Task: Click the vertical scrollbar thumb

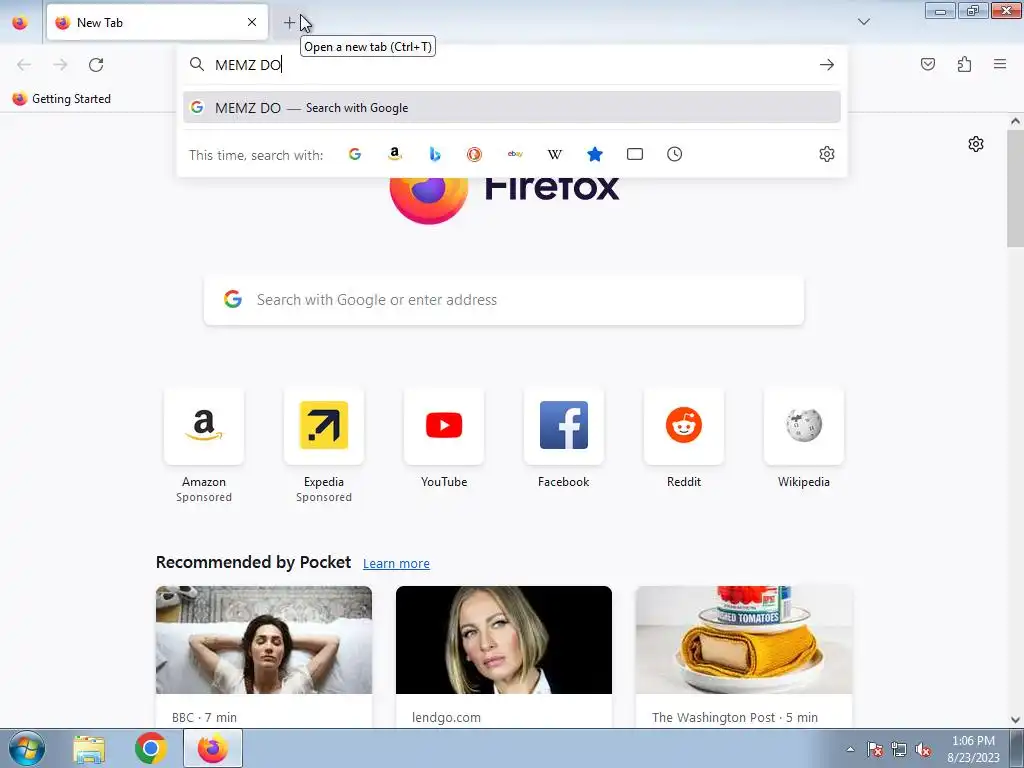Action: coord(1015,189)
